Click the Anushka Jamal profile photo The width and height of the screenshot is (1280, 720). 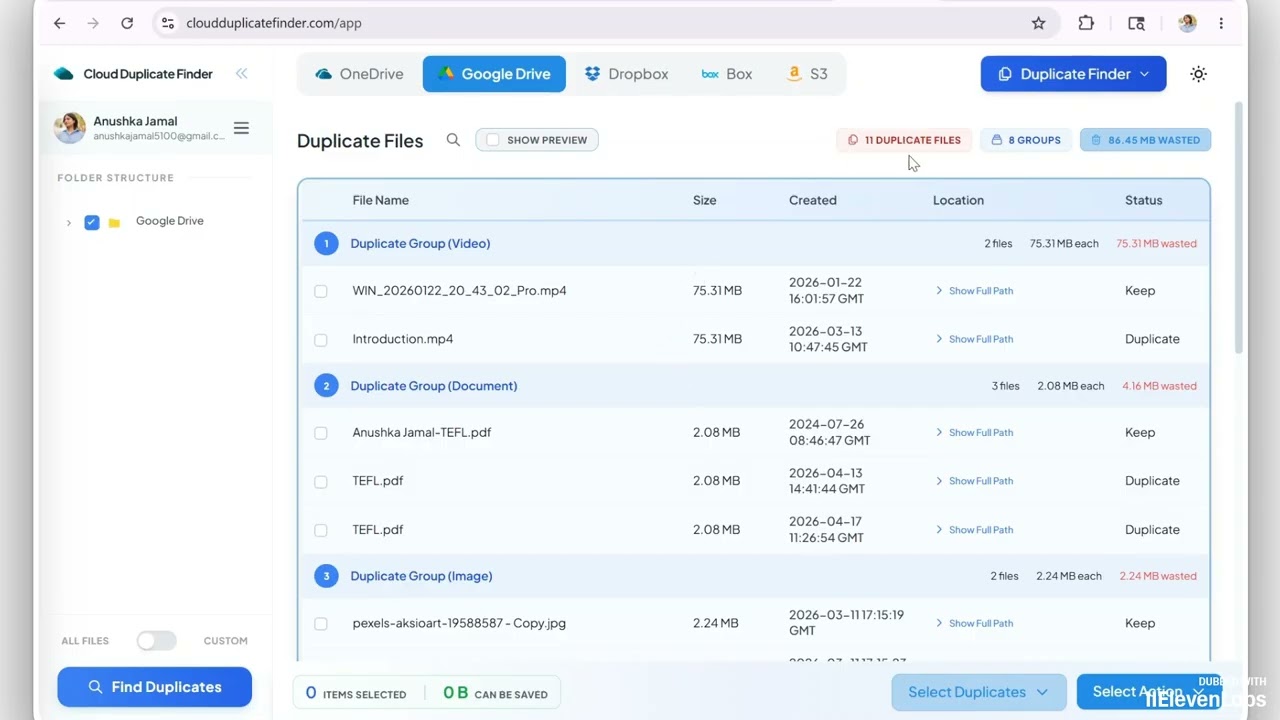tap(70, 128)
